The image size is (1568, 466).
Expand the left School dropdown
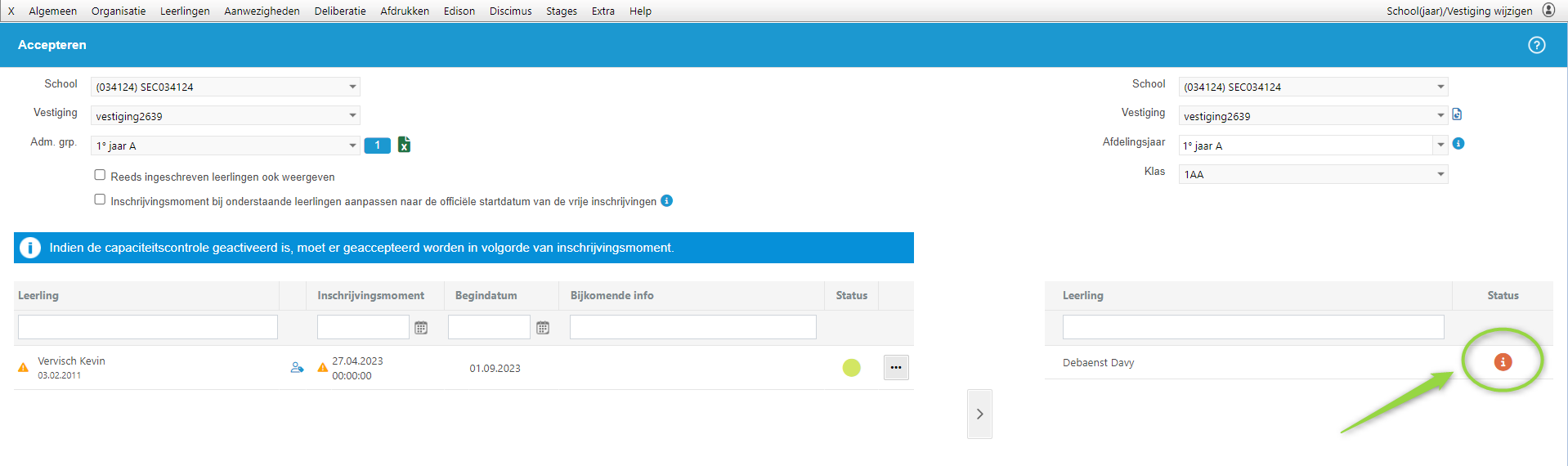pos(352,87)
